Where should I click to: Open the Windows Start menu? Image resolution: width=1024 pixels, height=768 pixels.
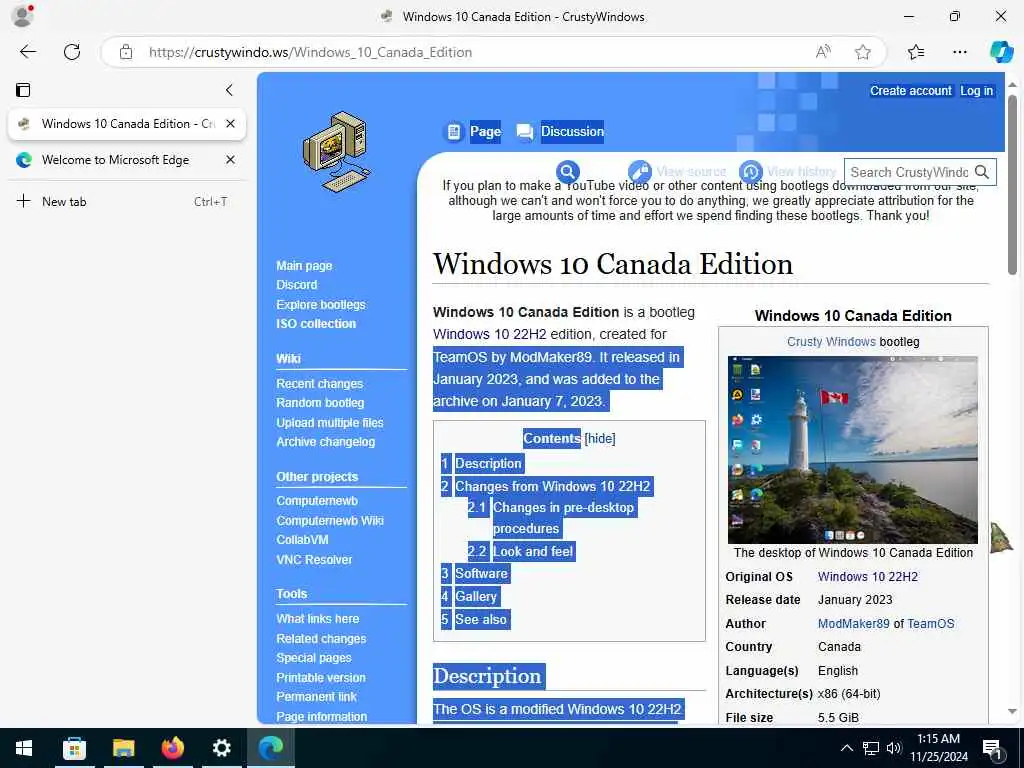point(24,748)
